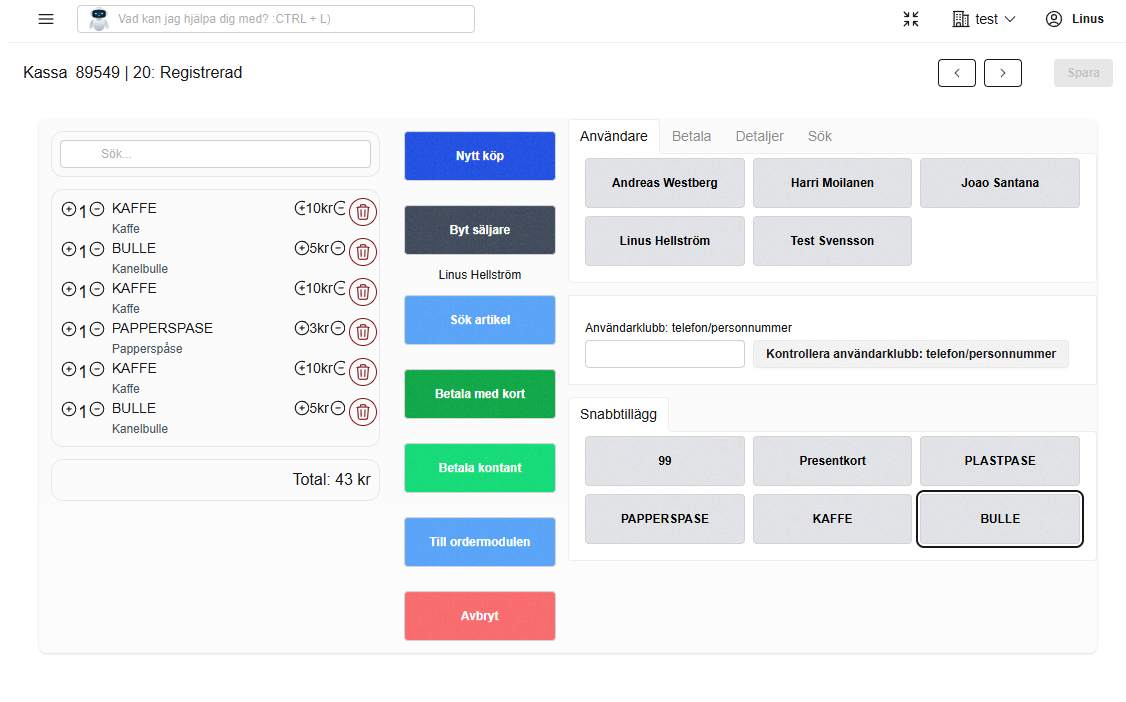The width and height of the screenshot is (1126, 702).
Task: Lower the 3kr price on PAPPERSPASE row
Action: coord(338,329)
